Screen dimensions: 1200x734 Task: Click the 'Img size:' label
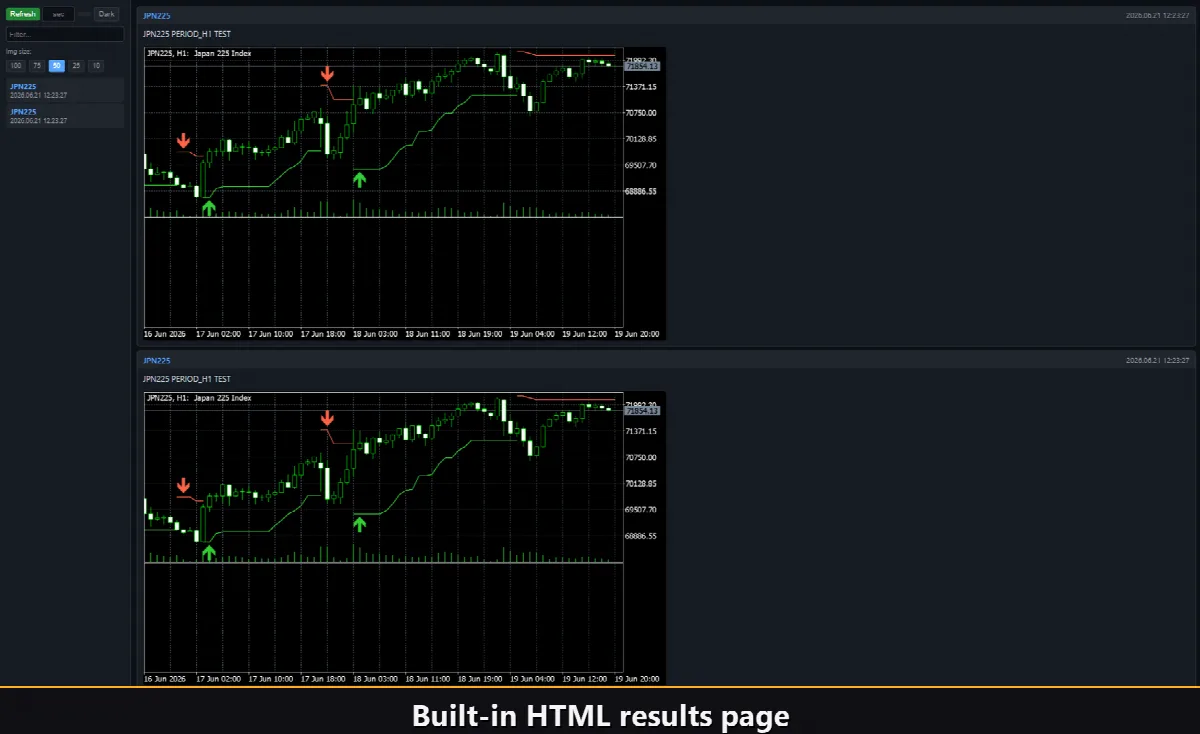19,51
